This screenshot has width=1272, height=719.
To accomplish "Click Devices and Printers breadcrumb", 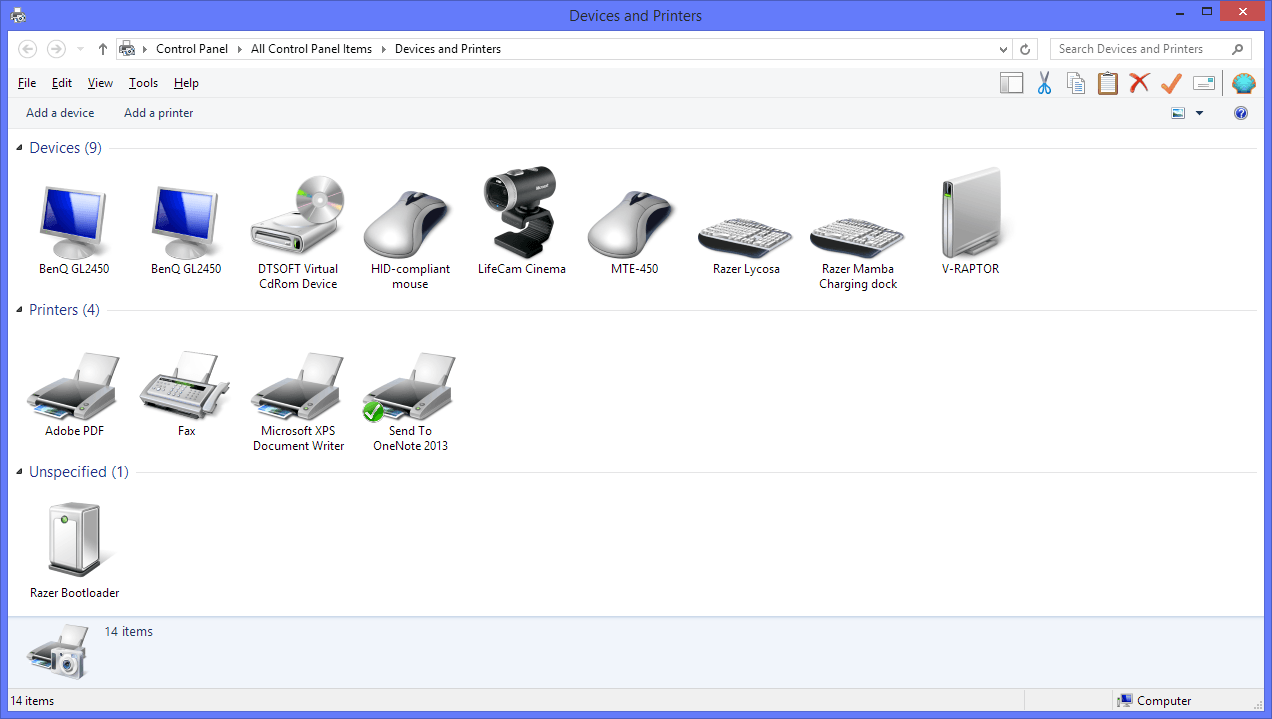I will 448,49.
